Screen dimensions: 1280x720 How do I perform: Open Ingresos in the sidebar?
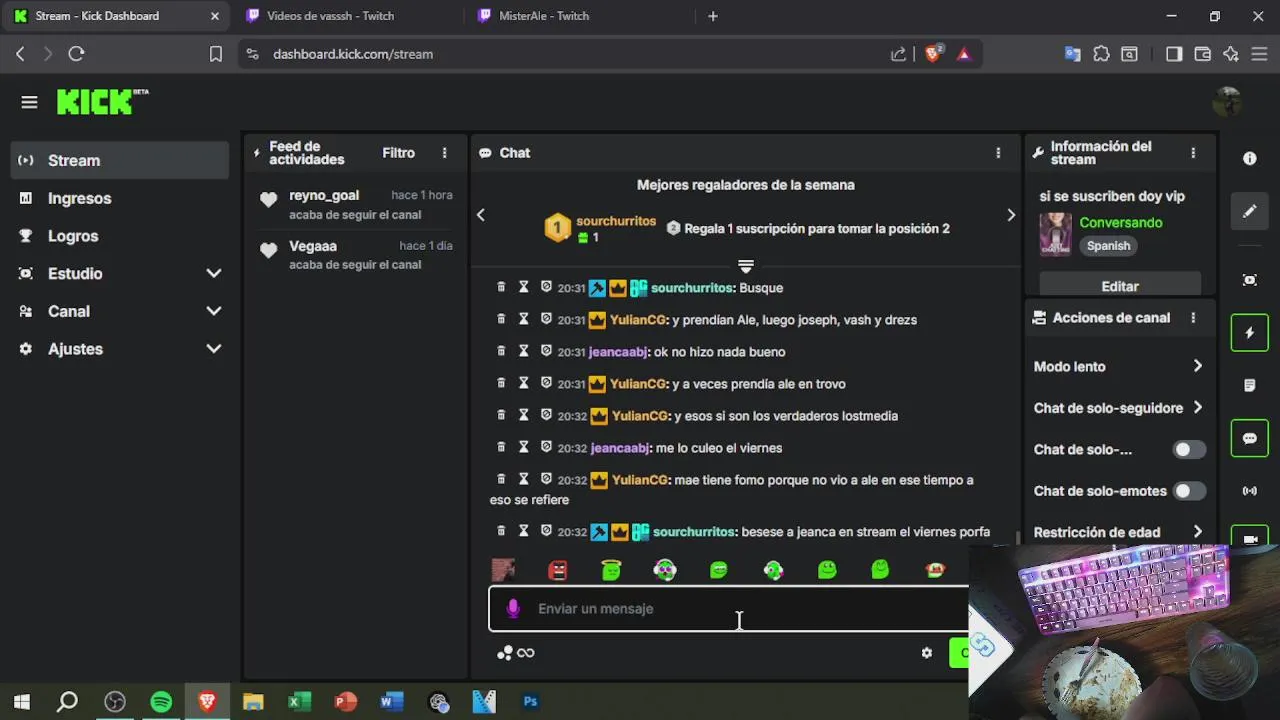coord(120,198)
